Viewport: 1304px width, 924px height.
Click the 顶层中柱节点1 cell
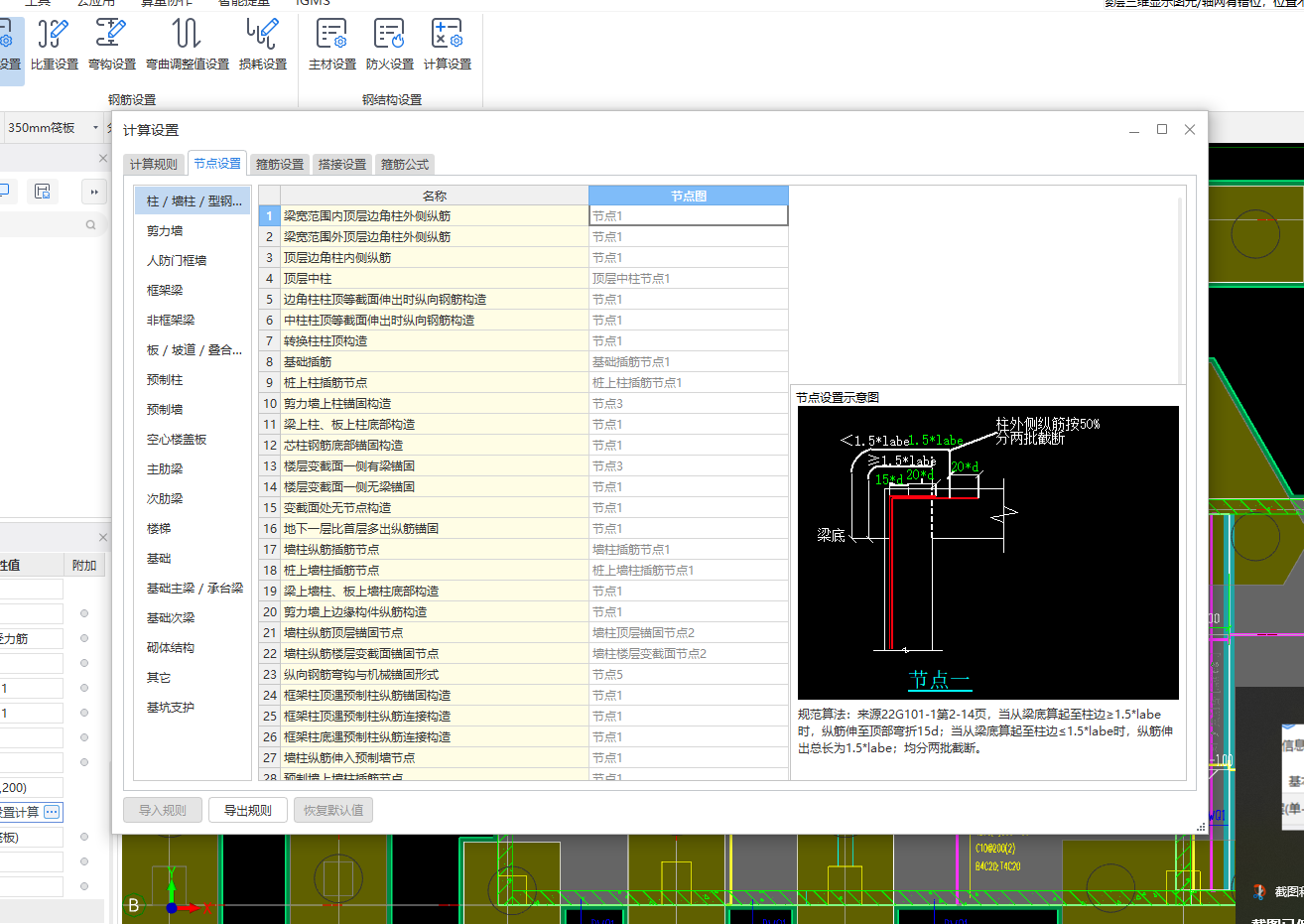click(689, 278)
